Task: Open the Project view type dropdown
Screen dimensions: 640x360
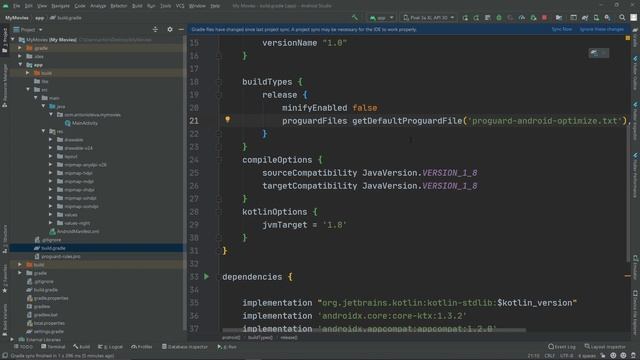Action: [28, 29]
